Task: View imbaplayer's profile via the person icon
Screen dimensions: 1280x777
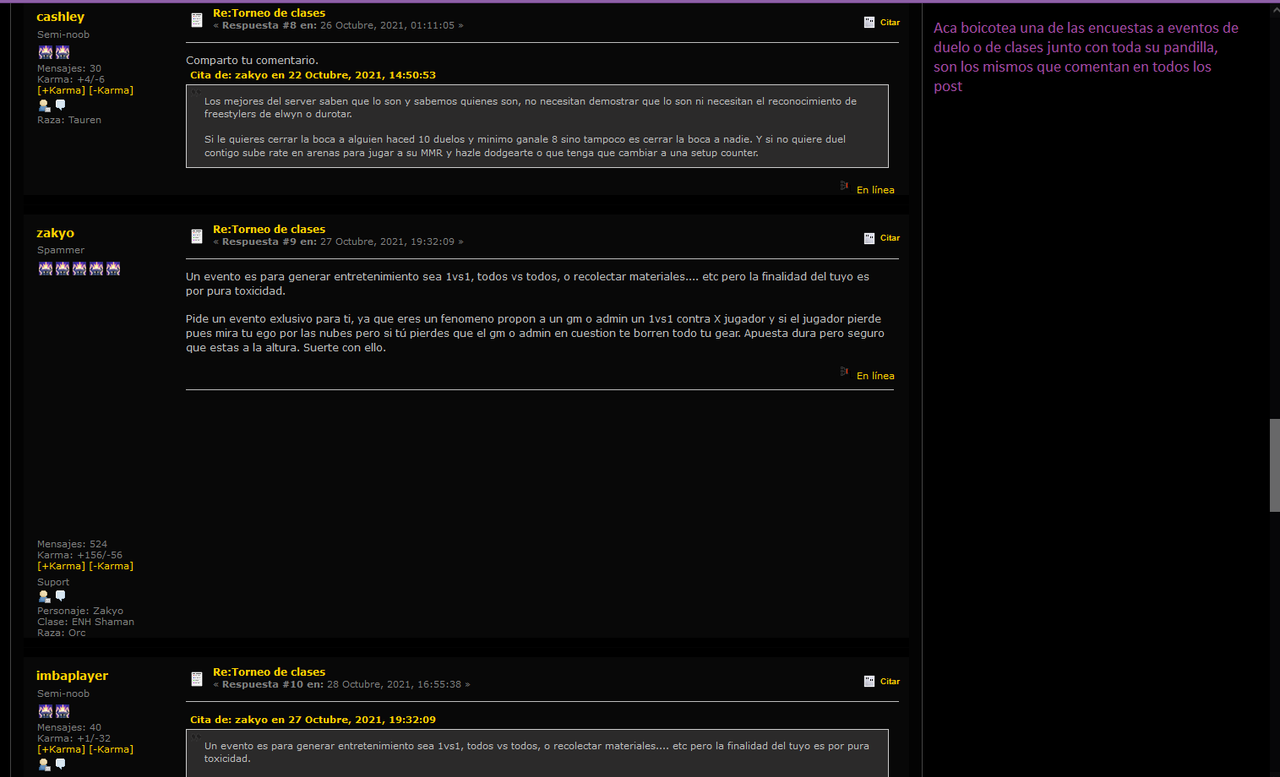Action: (44, 765)
